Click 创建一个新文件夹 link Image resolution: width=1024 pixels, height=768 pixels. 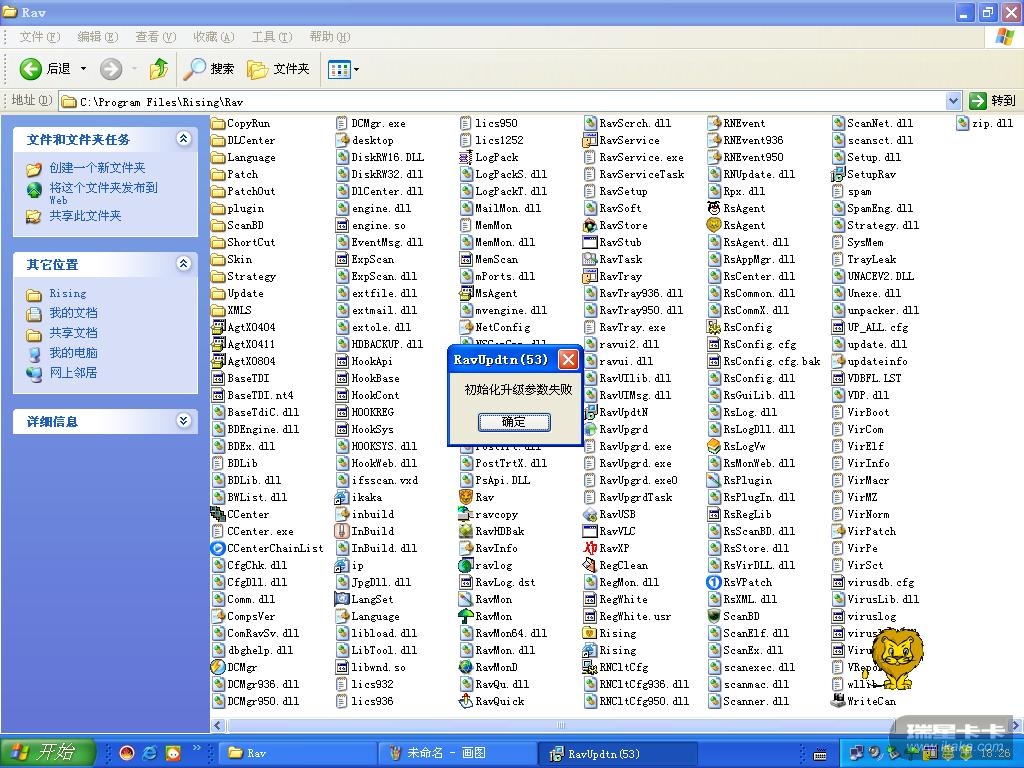point(97,168)
